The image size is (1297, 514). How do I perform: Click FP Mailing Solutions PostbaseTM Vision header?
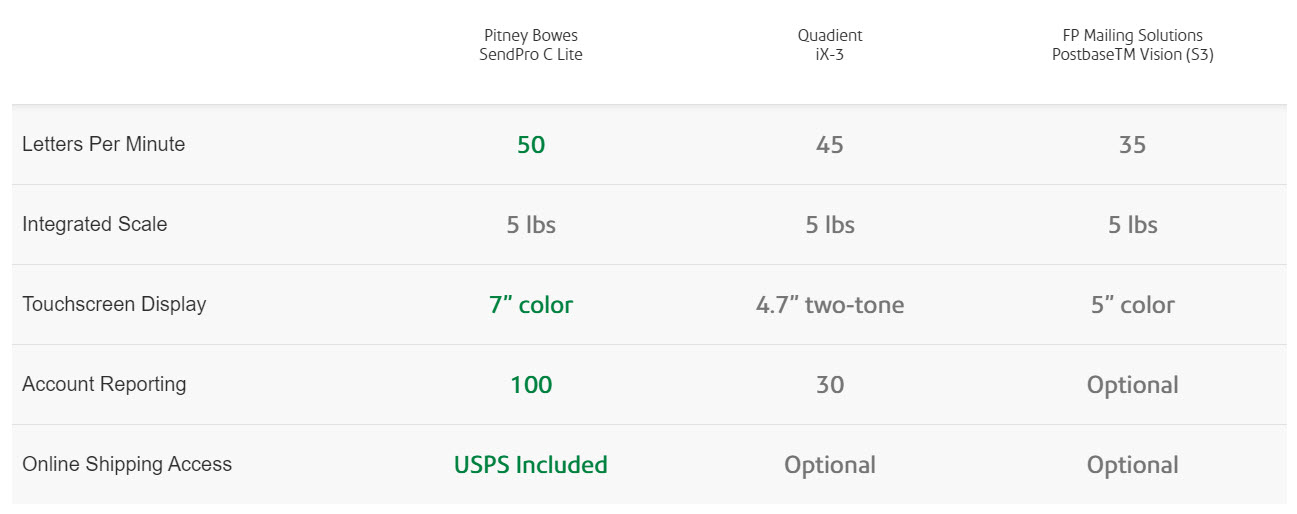tap(1132, 45)
